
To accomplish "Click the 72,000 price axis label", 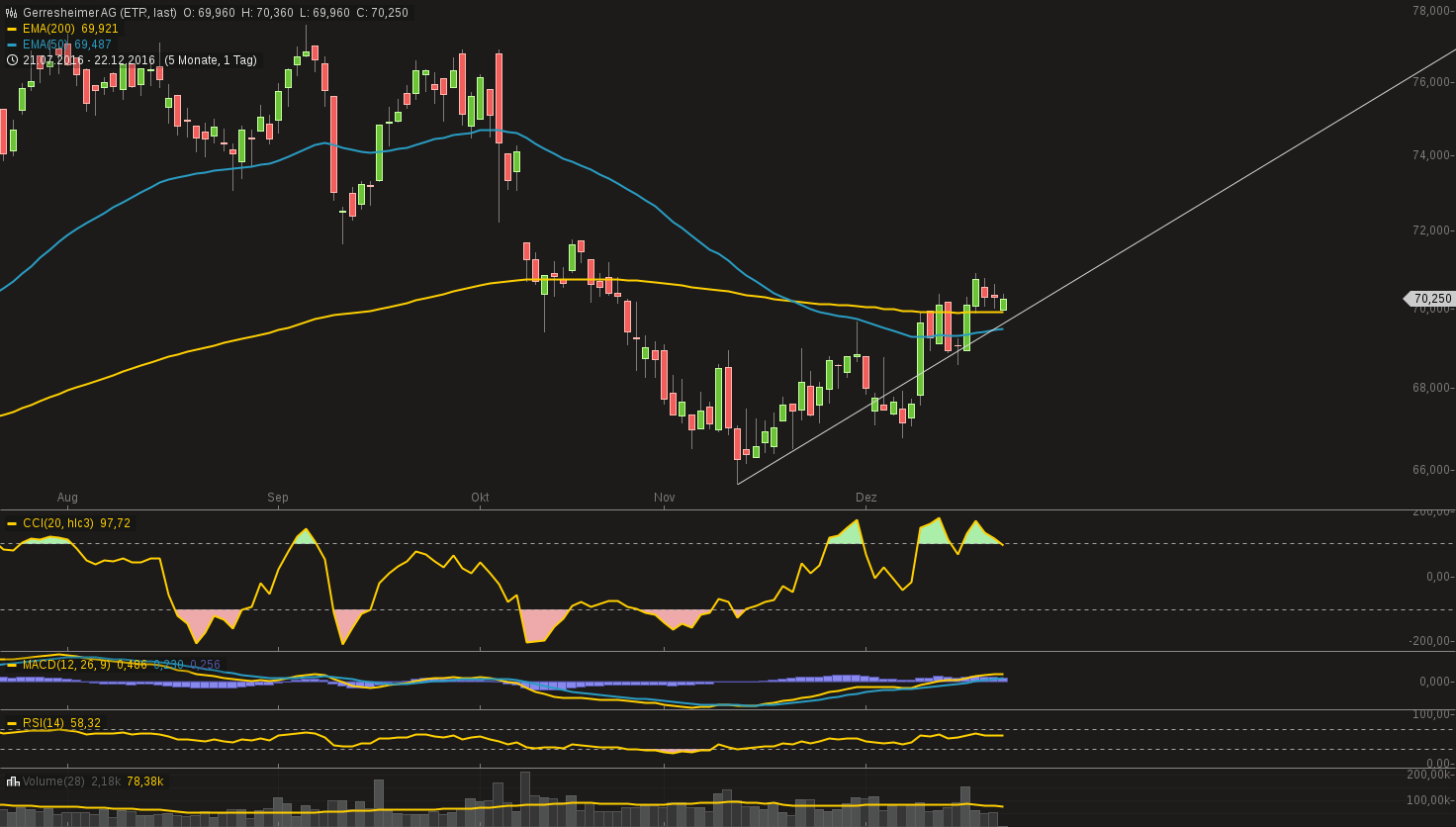I will 1430,230.
